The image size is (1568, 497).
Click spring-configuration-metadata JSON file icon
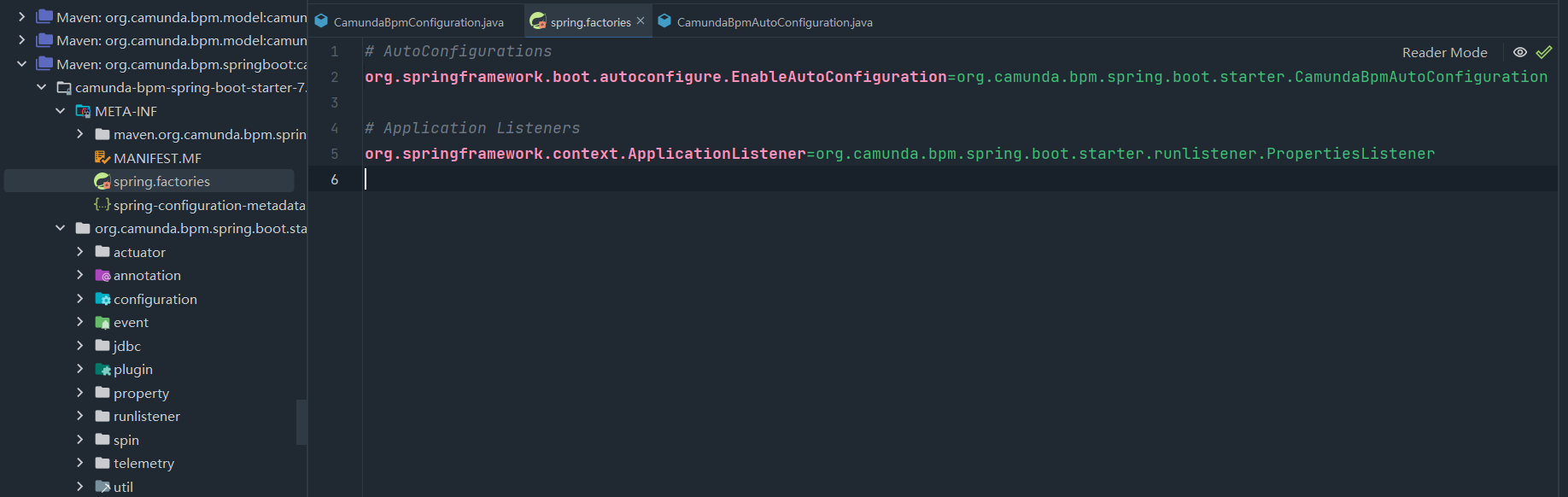click(x=102, y=205)
